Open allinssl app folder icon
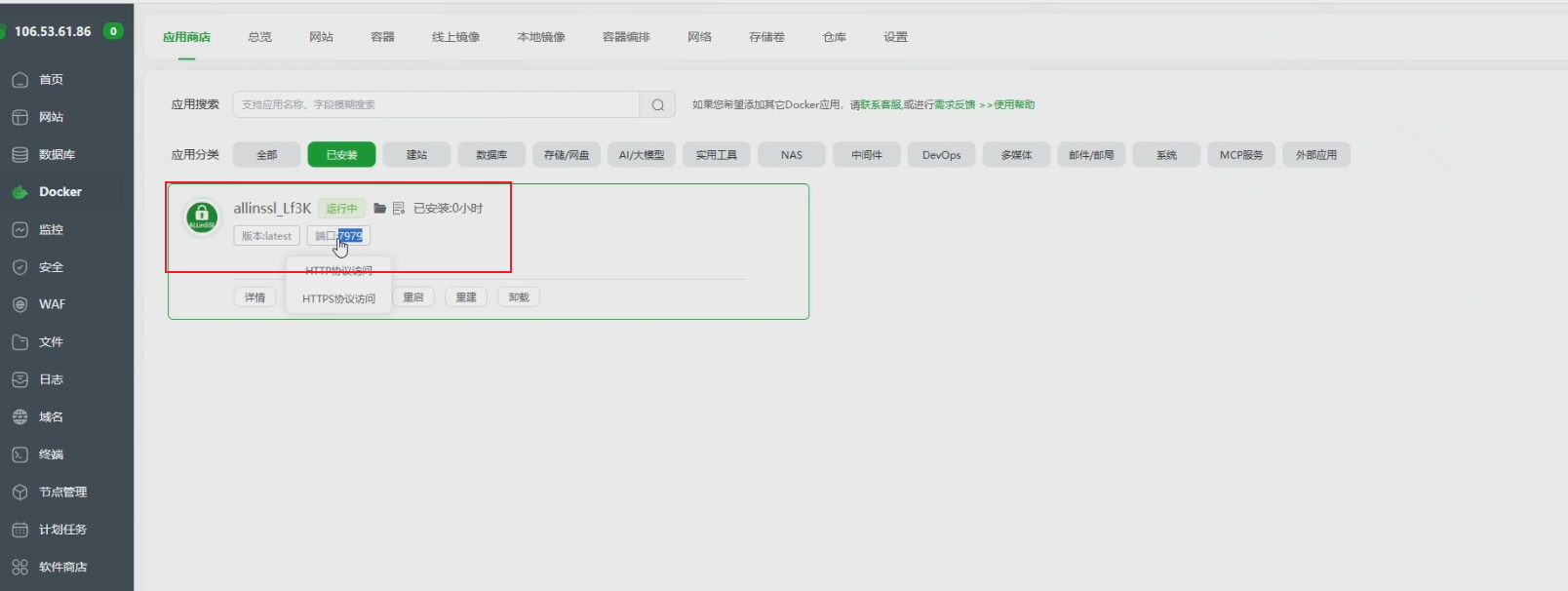The width and height of the screenshot is (1568, 591). pos(380,209)
